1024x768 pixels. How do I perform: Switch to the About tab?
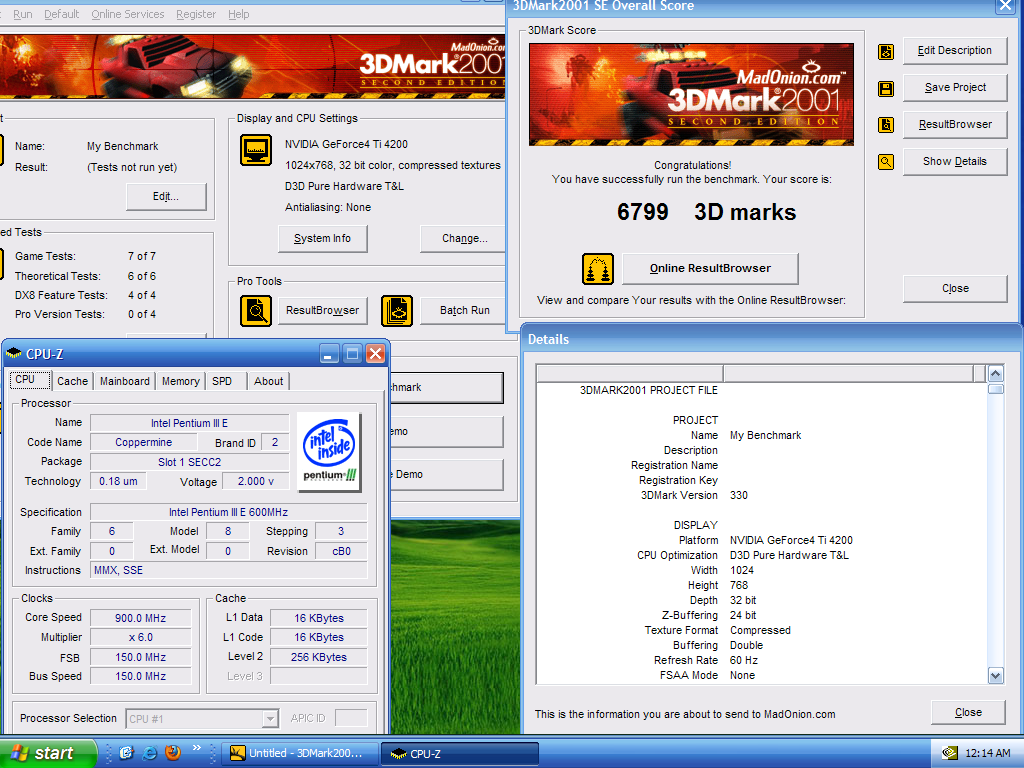click(268, 381)
